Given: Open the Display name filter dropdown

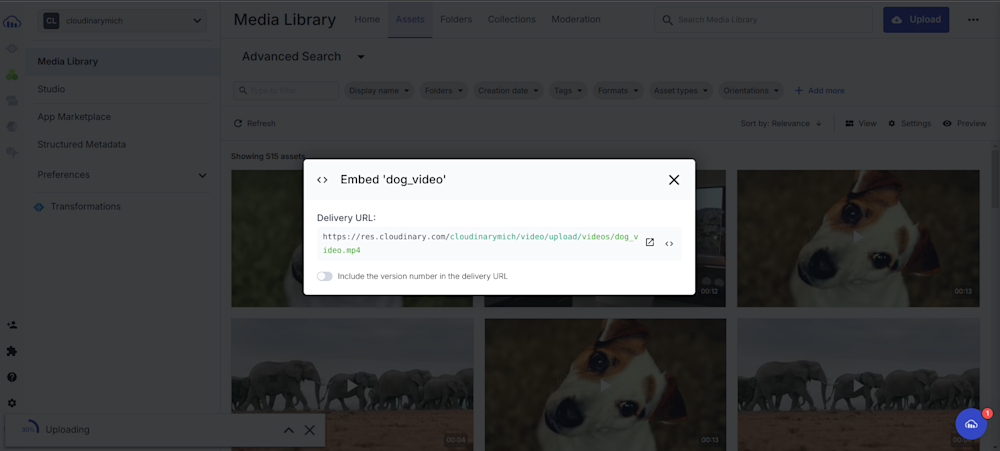Looking at the screenshot, I should pos(379,91).
